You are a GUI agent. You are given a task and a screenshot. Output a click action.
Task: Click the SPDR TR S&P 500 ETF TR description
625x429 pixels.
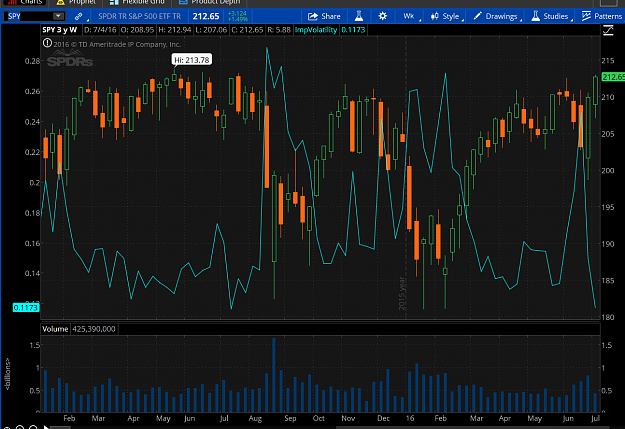coord(140,16)
